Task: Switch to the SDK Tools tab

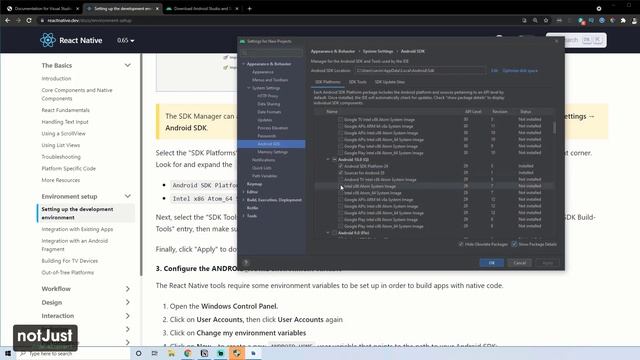Action: (x=358, y=82)
